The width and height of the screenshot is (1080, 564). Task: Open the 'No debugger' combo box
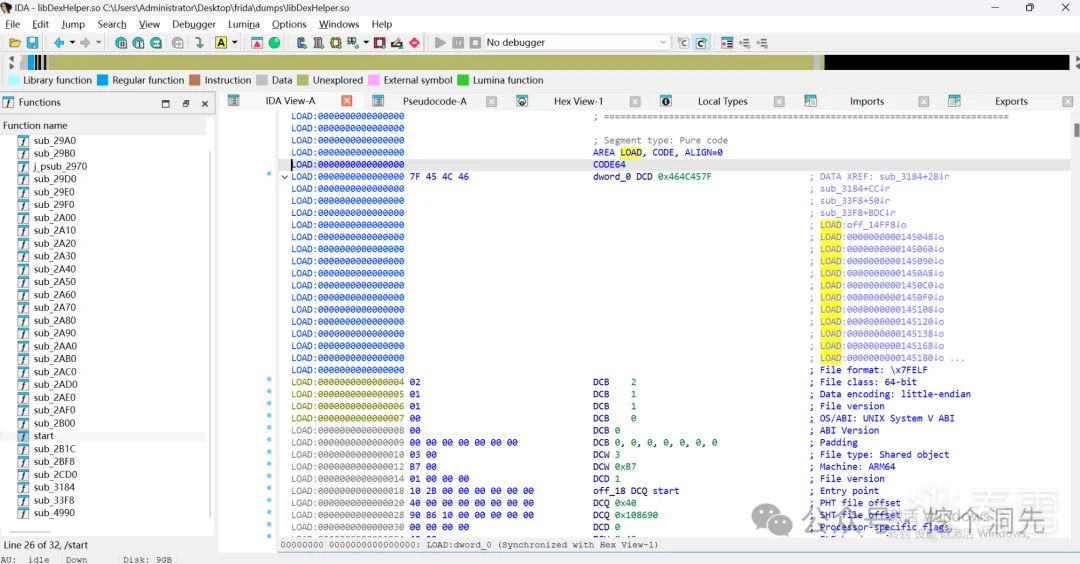[x=577, y=43]
